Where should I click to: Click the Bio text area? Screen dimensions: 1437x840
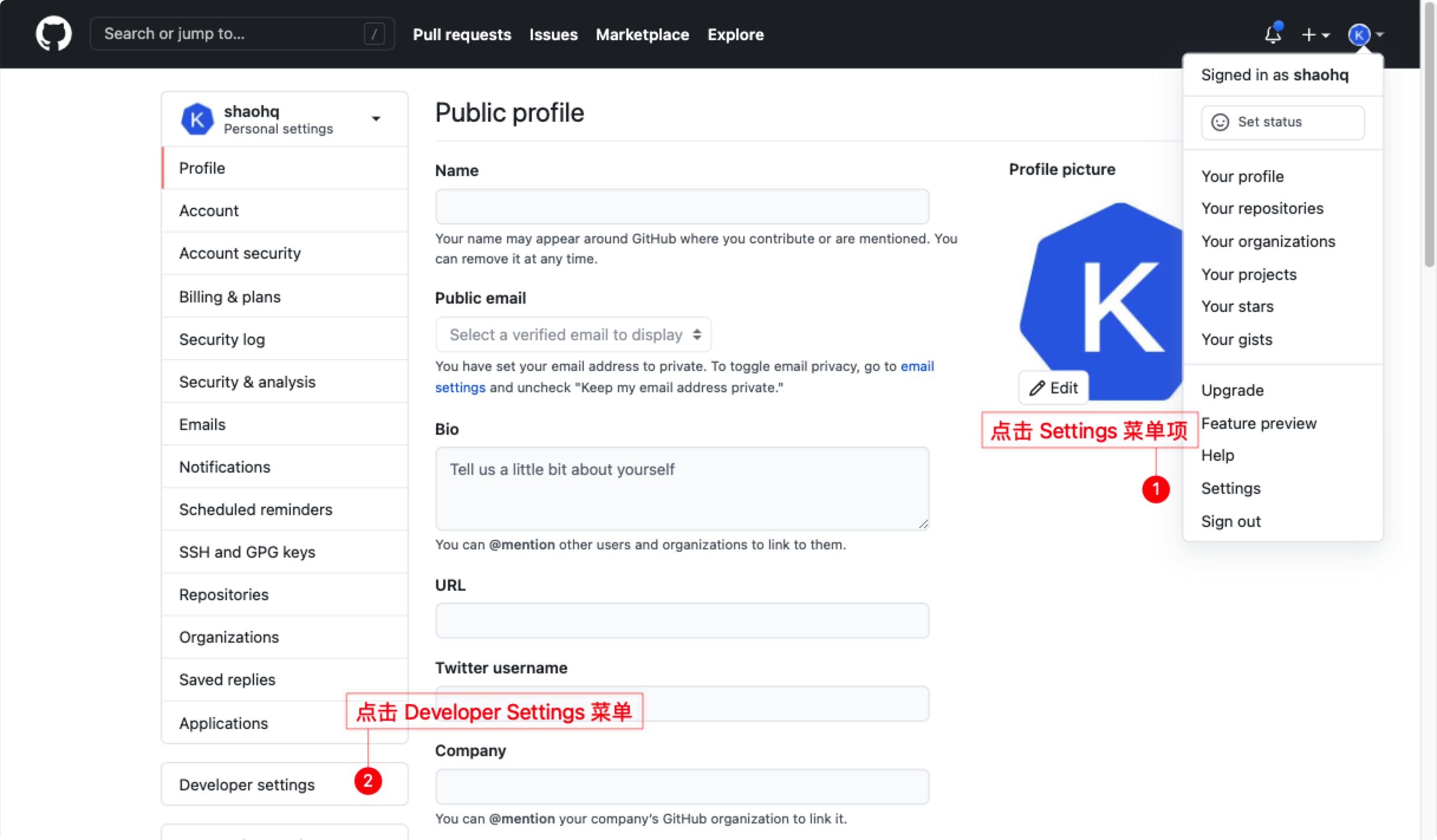point(682,489)
